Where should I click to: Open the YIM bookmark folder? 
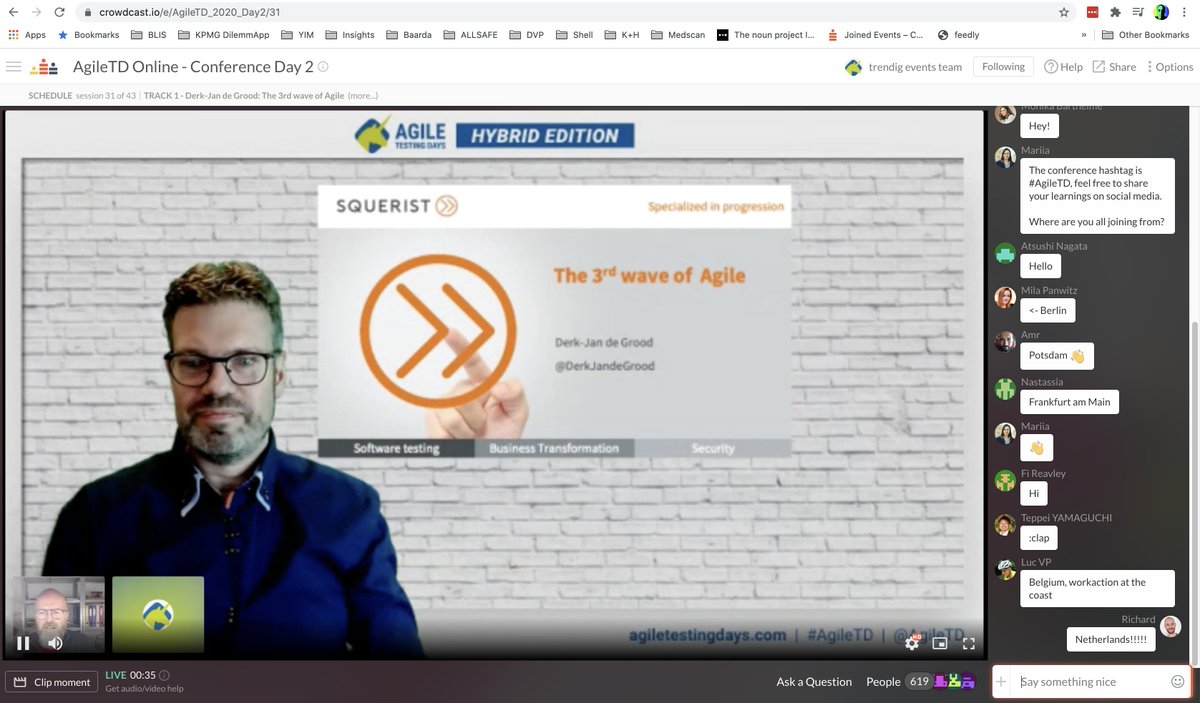pos(298,35)
